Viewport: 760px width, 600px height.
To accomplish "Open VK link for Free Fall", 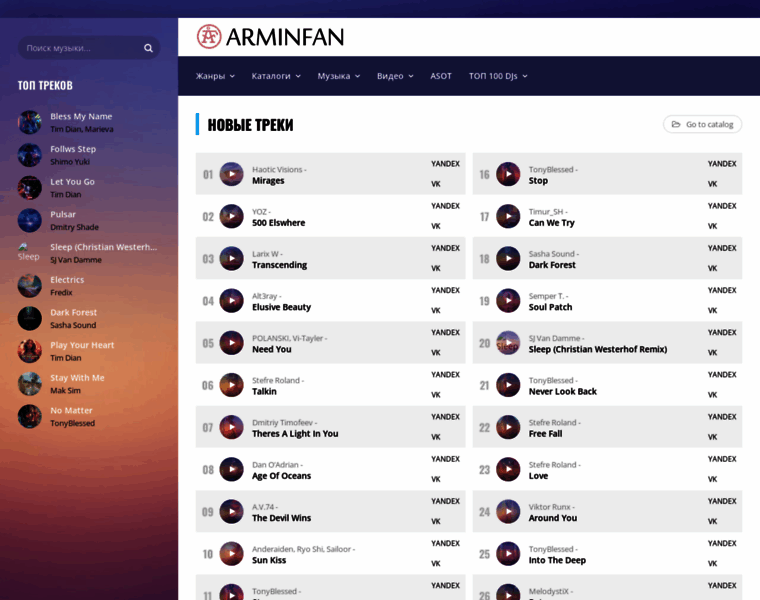I will 712,437.
